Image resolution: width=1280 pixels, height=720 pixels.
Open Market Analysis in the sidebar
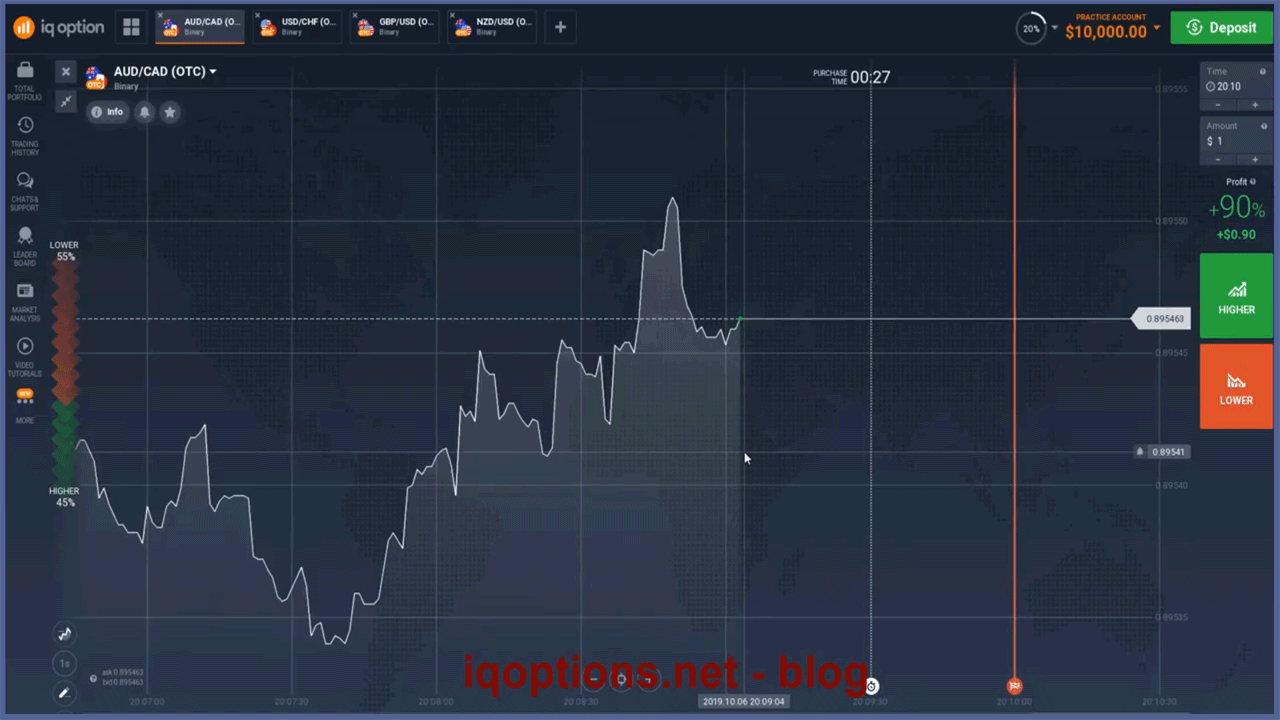point(25,301)
